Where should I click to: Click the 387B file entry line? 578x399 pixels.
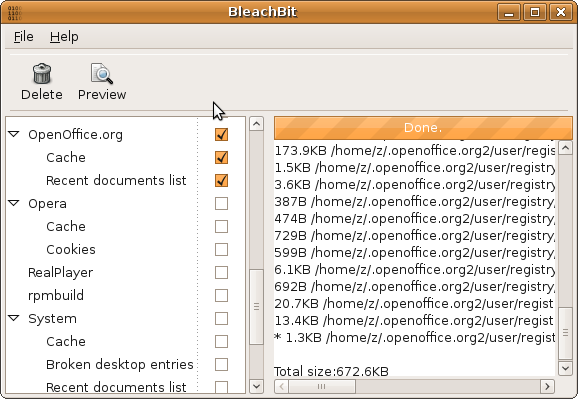[x=415, y=202]
